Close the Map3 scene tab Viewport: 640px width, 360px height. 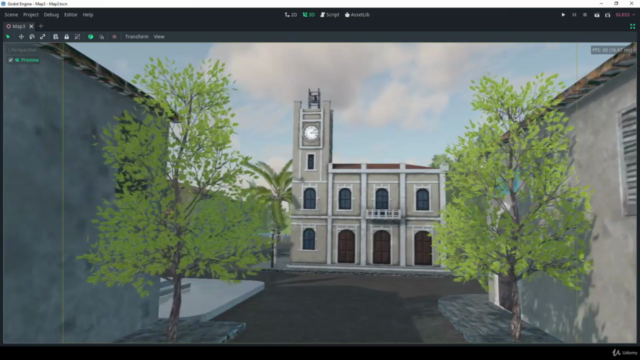(31, 26)
